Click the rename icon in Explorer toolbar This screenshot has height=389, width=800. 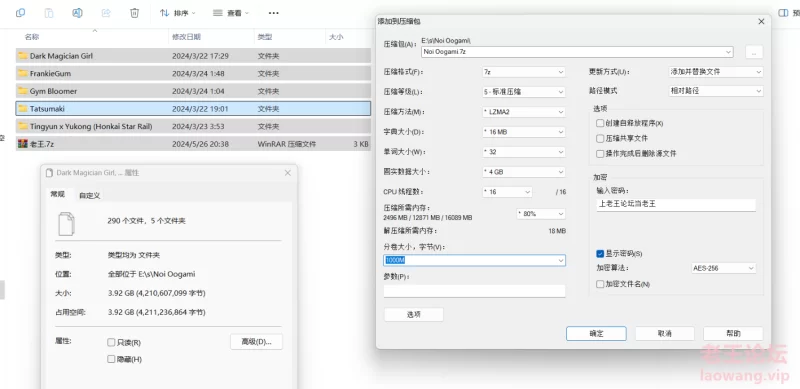(x=78, y=13)
